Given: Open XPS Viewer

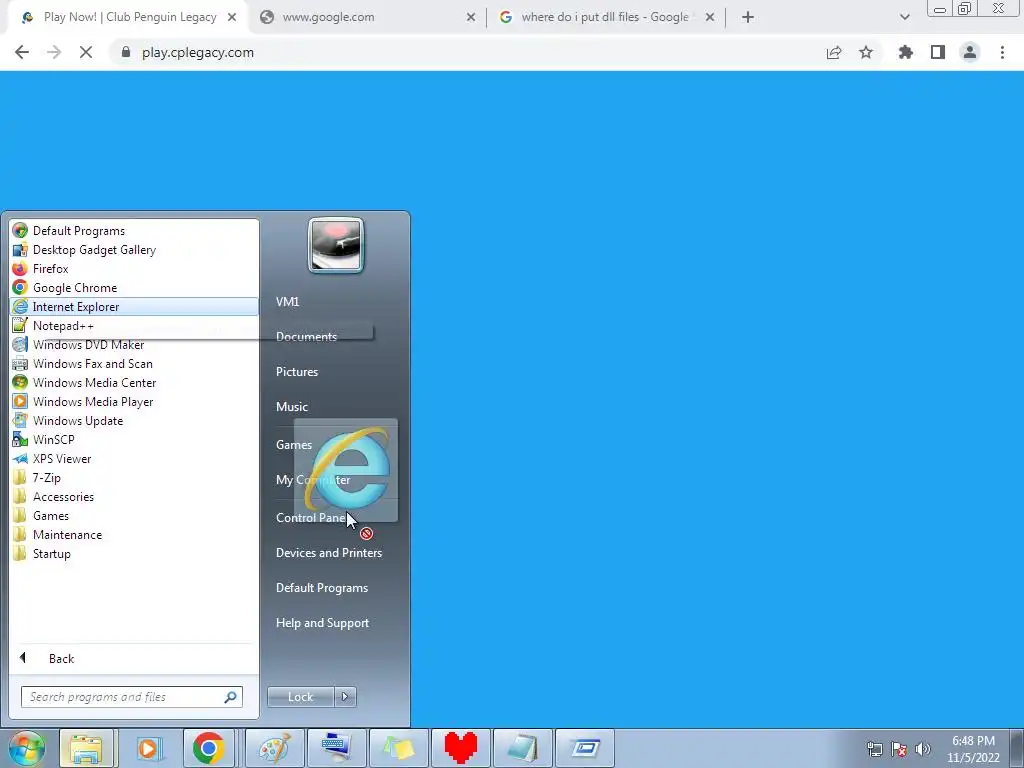Looking at the screenshot, I should (134, 458).
